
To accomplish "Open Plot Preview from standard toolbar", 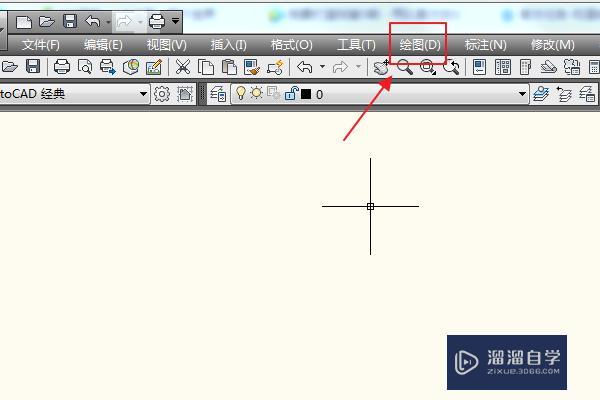I will tap(85, 67).
